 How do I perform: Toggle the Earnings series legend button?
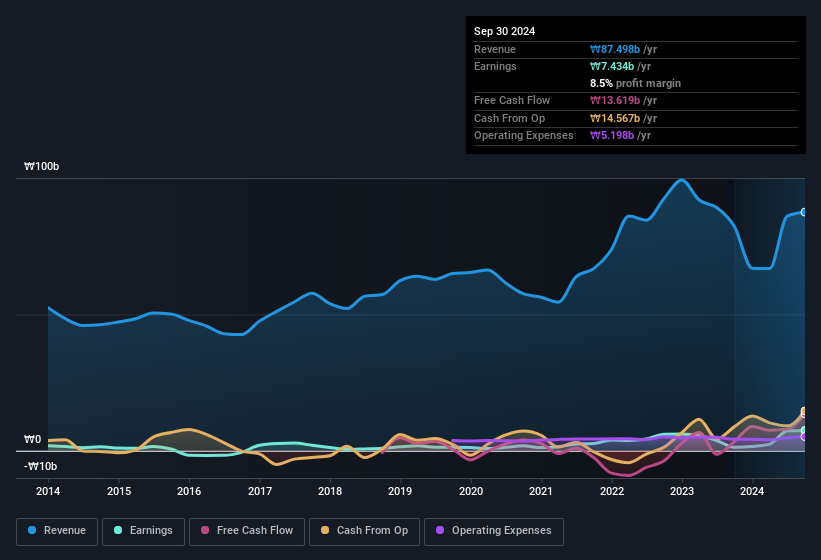click(143, 531)
